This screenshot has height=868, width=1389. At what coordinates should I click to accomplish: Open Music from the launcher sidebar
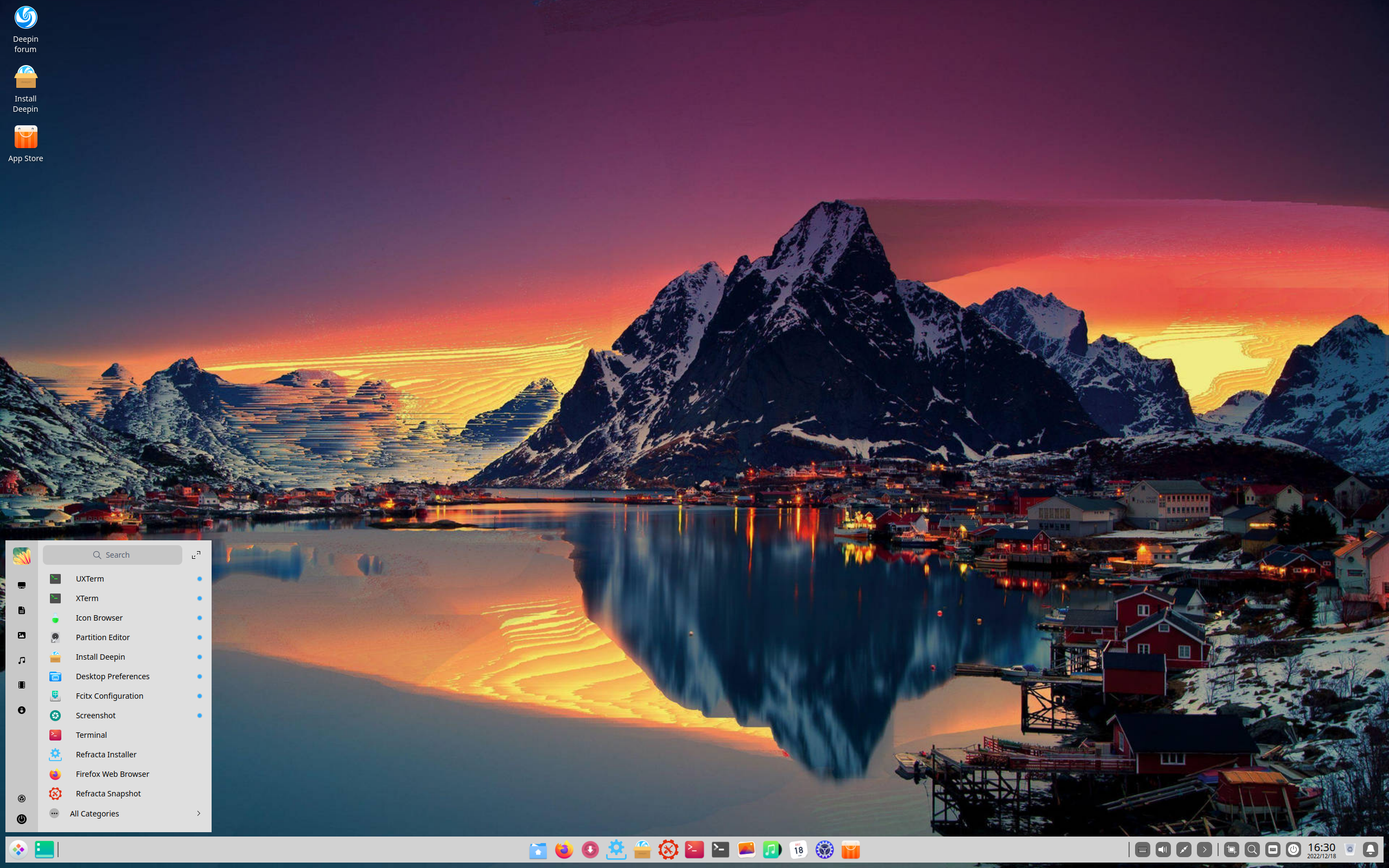(x=22, y=660)
